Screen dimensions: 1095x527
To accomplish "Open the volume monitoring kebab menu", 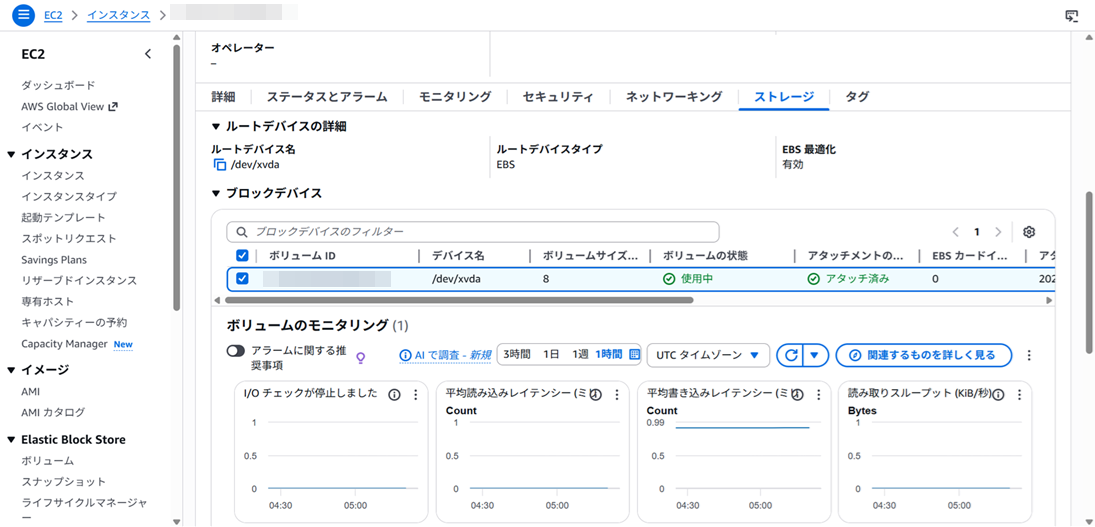I will (x=1029, y=355).
